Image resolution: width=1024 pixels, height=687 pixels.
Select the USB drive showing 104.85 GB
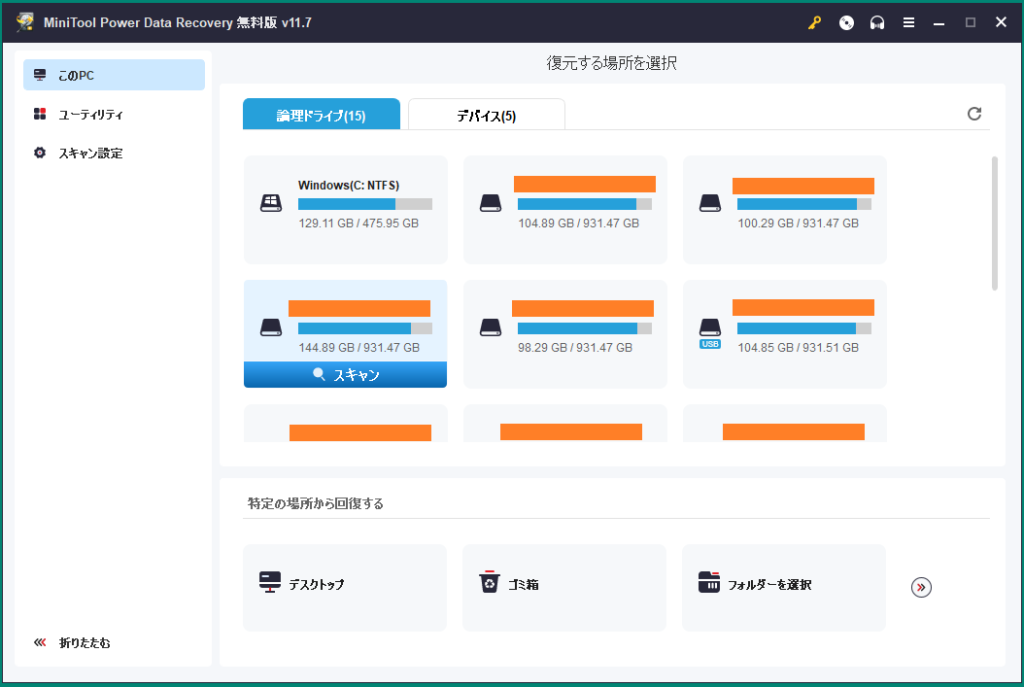coord(784,334)
